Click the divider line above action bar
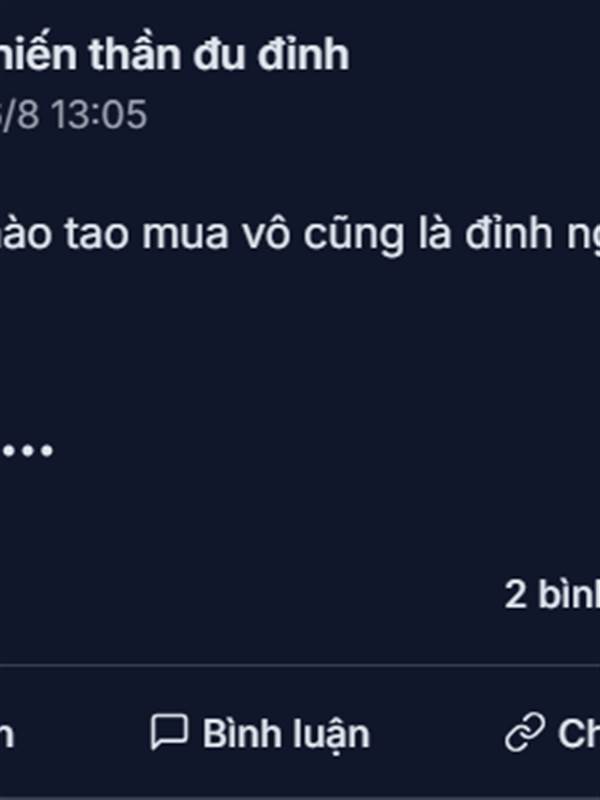This screenshot has width=600, height=800. coord(300,665)
